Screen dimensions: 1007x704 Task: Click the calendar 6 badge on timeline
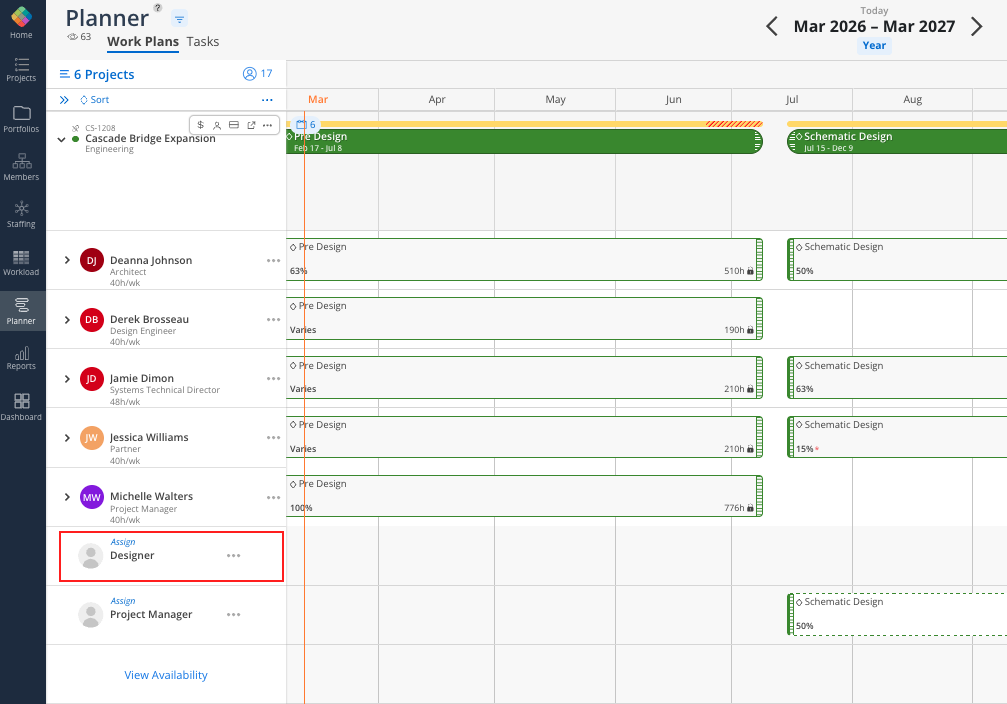pyautogui.click(x=306, y=125)
